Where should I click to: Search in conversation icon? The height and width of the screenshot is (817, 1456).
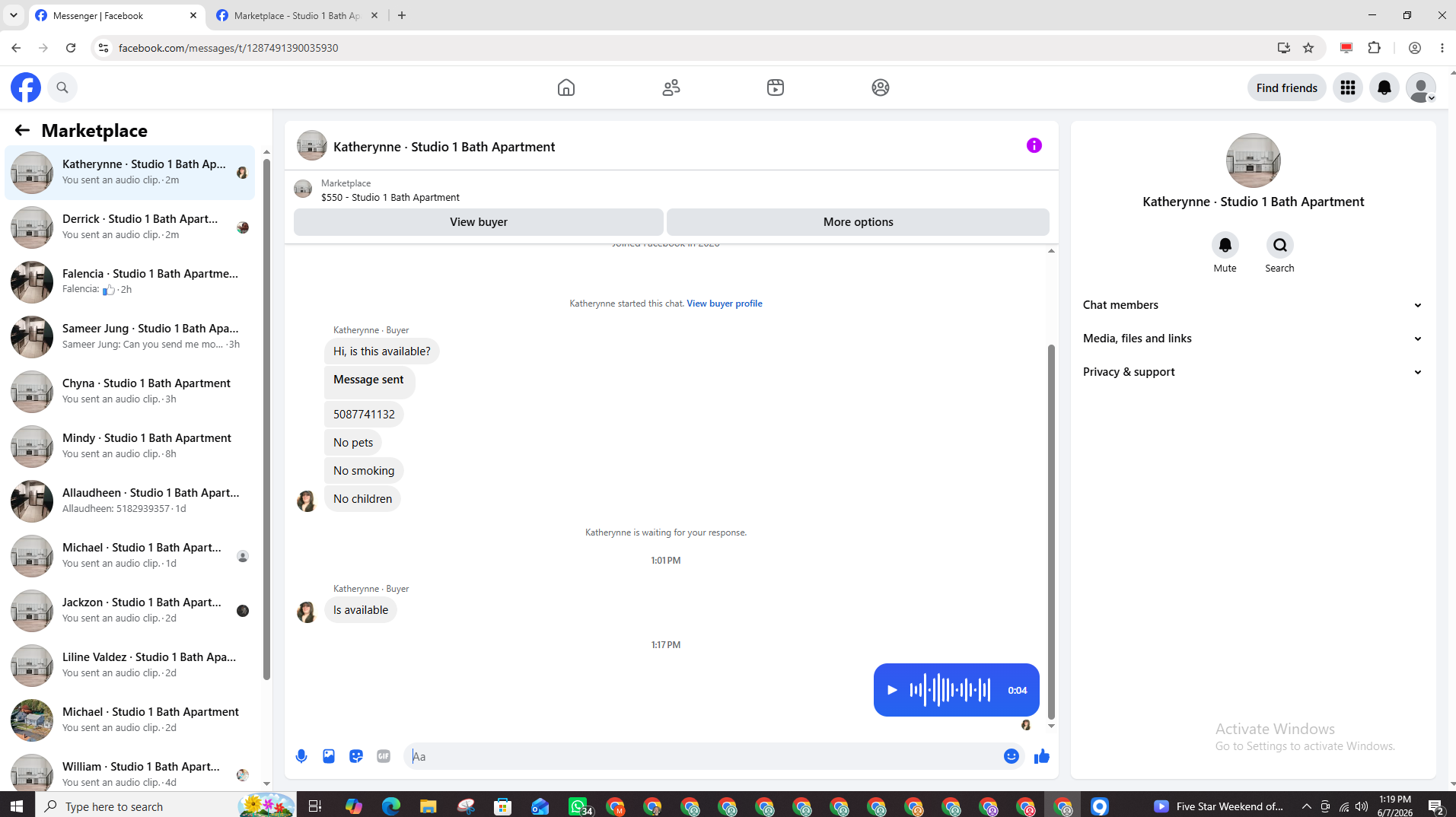pyautogui.click(x=1279, y=245)
